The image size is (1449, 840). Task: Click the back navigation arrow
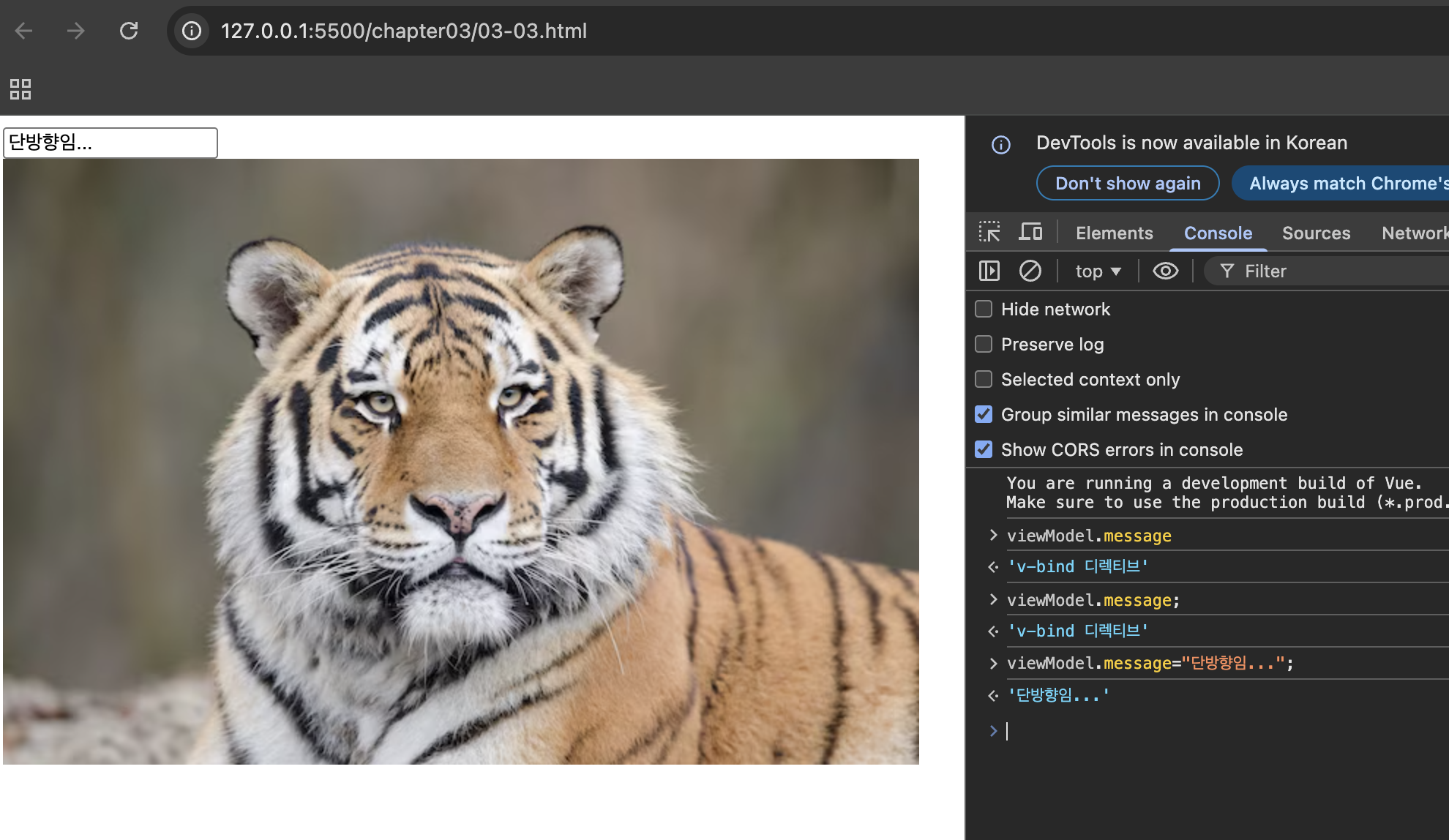(24, 31)
